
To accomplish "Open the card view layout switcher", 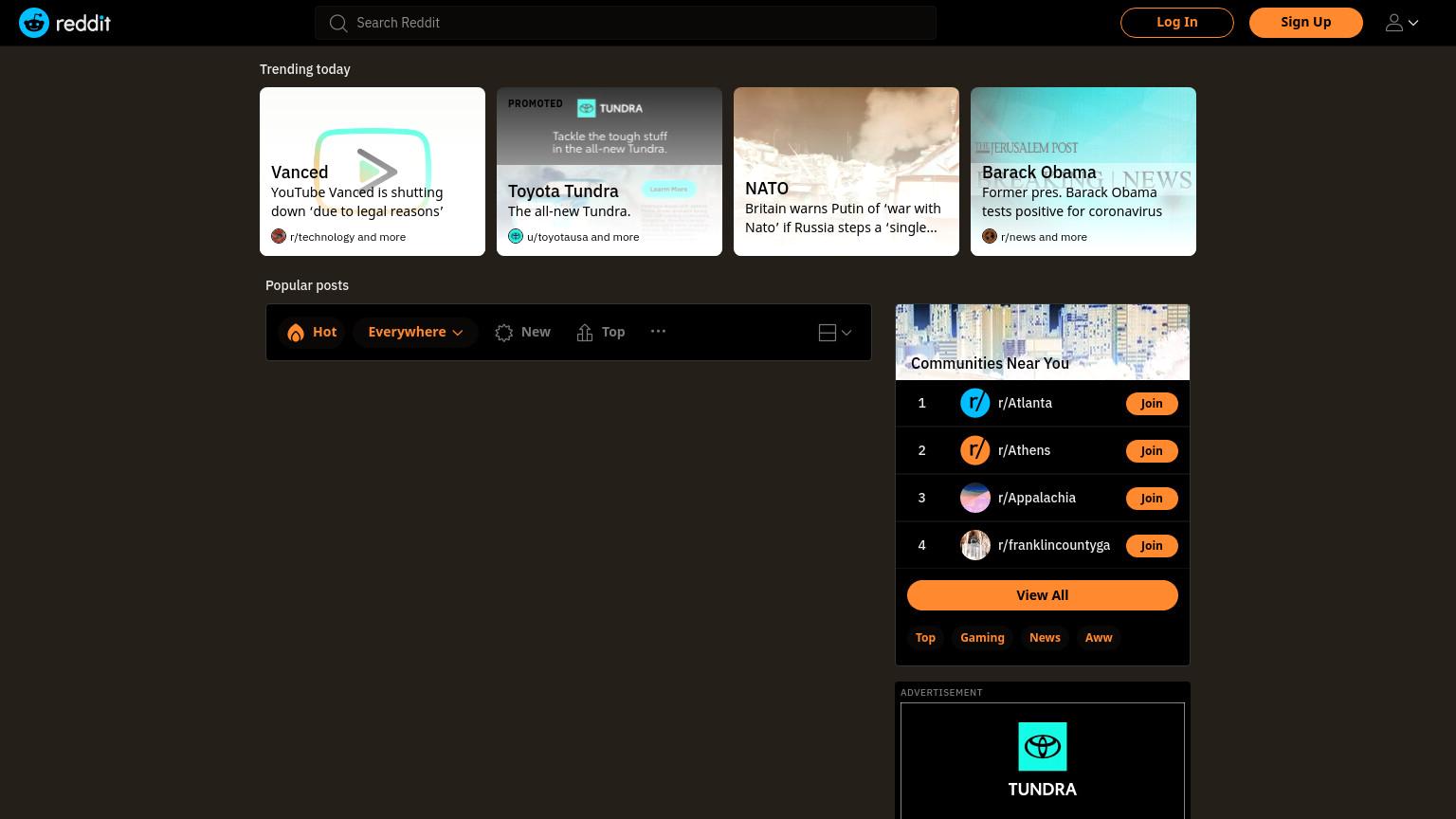I will coord(835,333).
